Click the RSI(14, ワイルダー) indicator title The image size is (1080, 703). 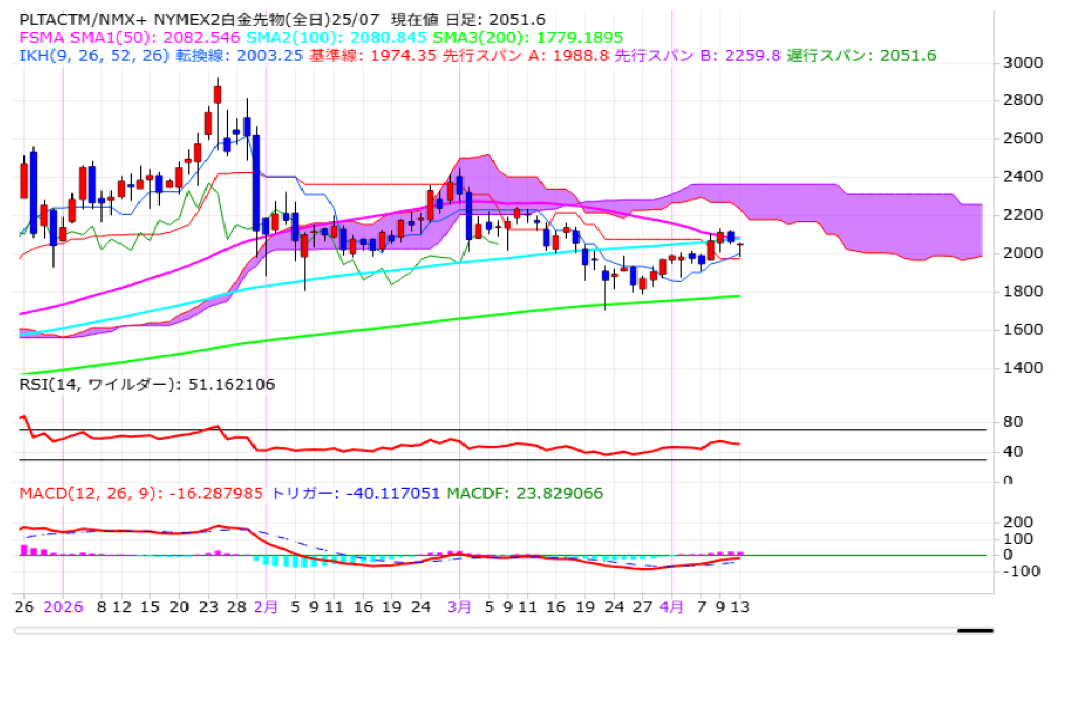point(147,384)
